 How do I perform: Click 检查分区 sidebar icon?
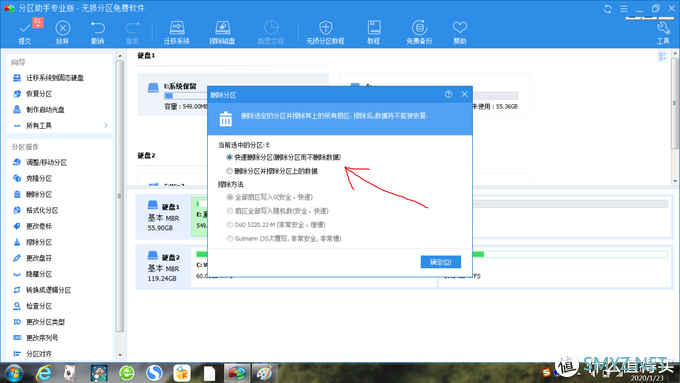[x=17, y=306]
